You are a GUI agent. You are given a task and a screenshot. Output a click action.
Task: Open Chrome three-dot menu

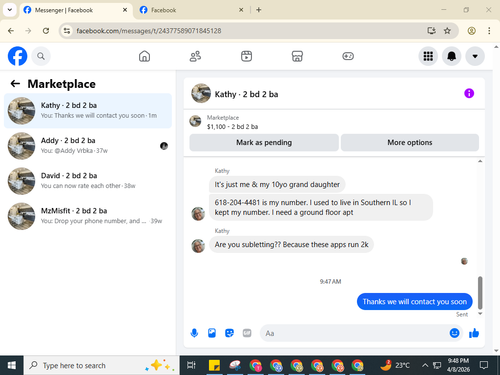coord(489,31)
